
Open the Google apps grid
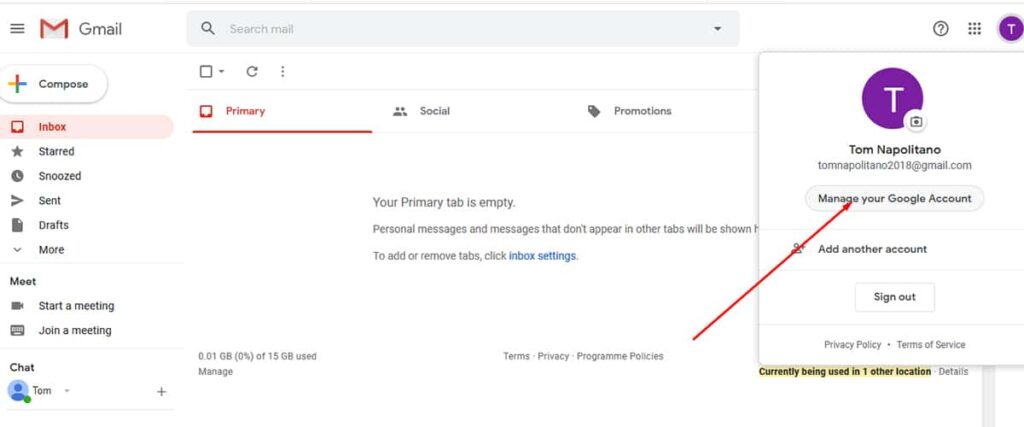pyautogui.click(x=974, y=29)
